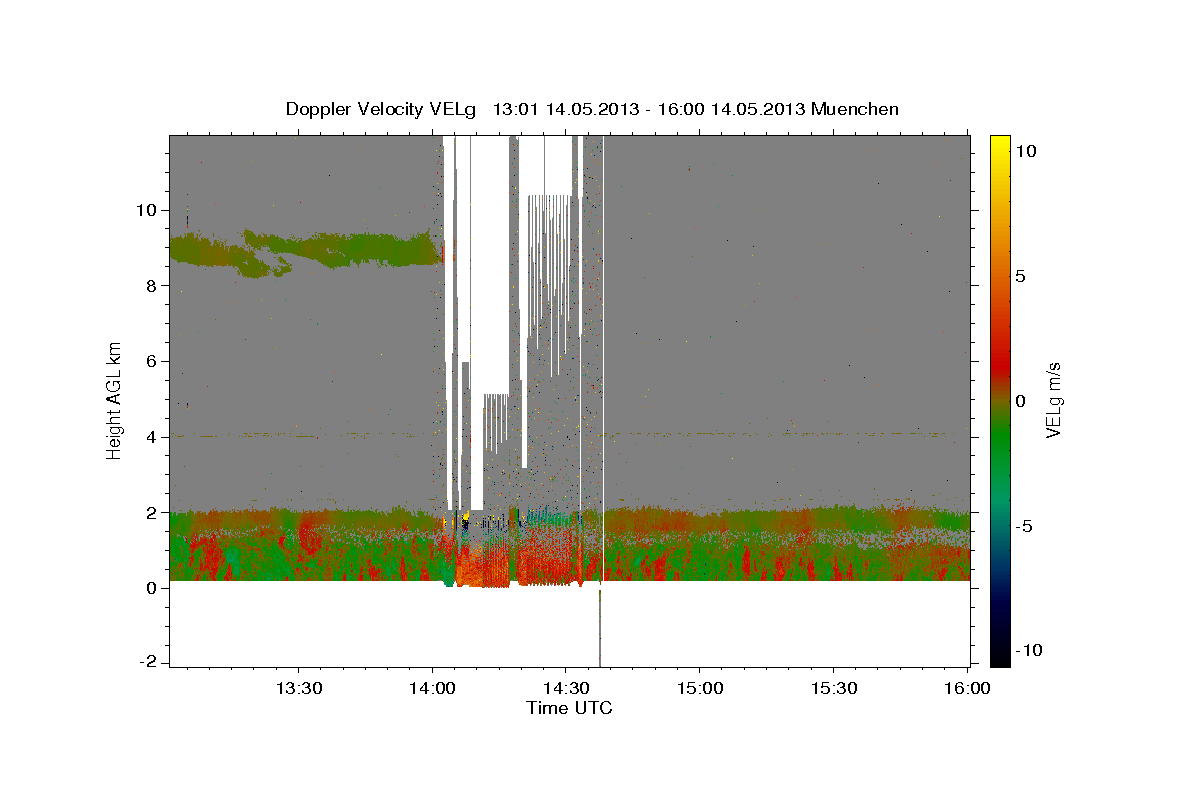Click the height axis label 0
The image size is (1200, 800).
pos(153,588)
